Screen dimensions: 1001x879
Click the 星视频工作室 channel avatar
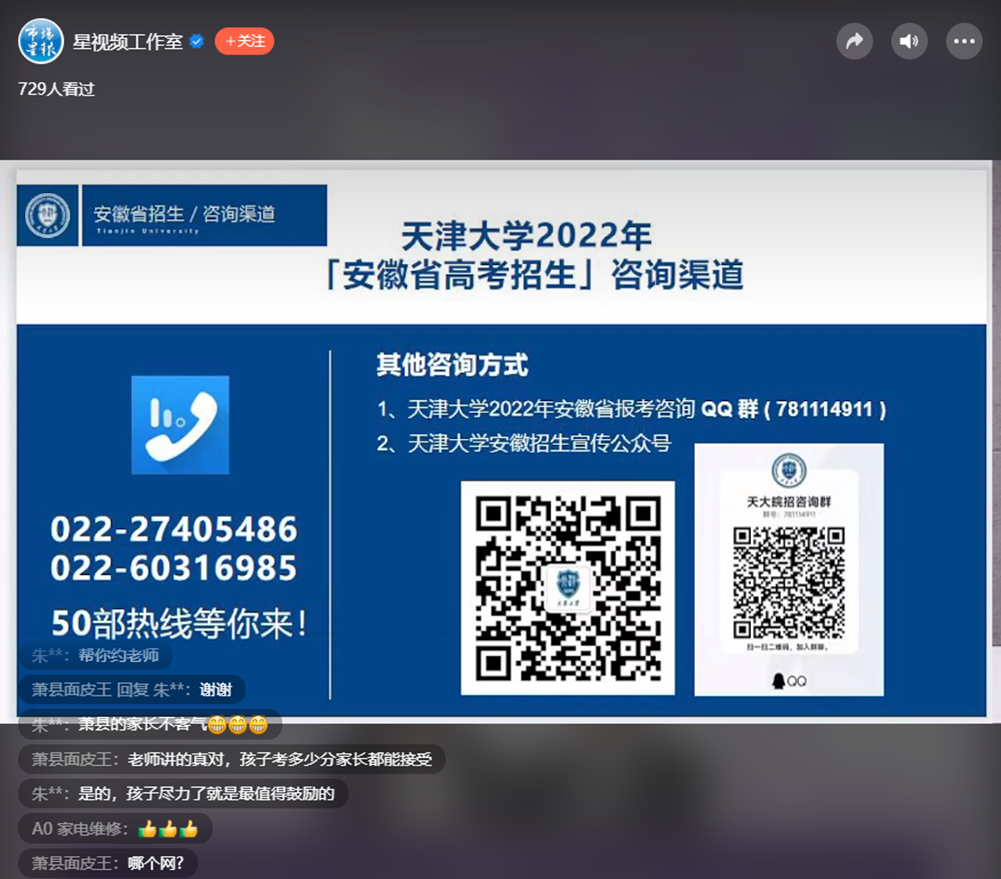(41, 41)
